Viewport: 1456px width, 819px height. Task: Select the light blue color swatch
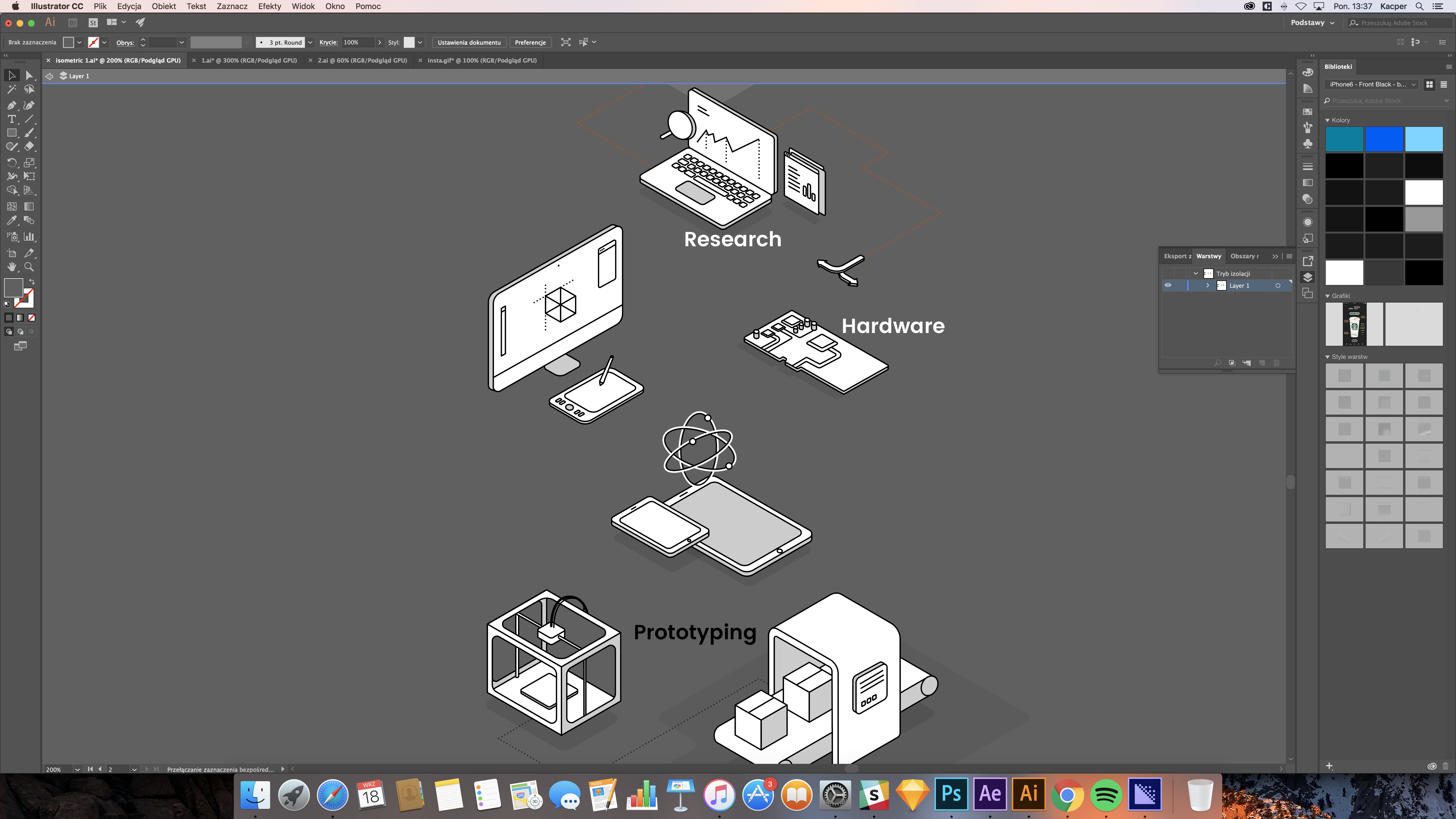pyautogui.click(x=1423, y=140)
